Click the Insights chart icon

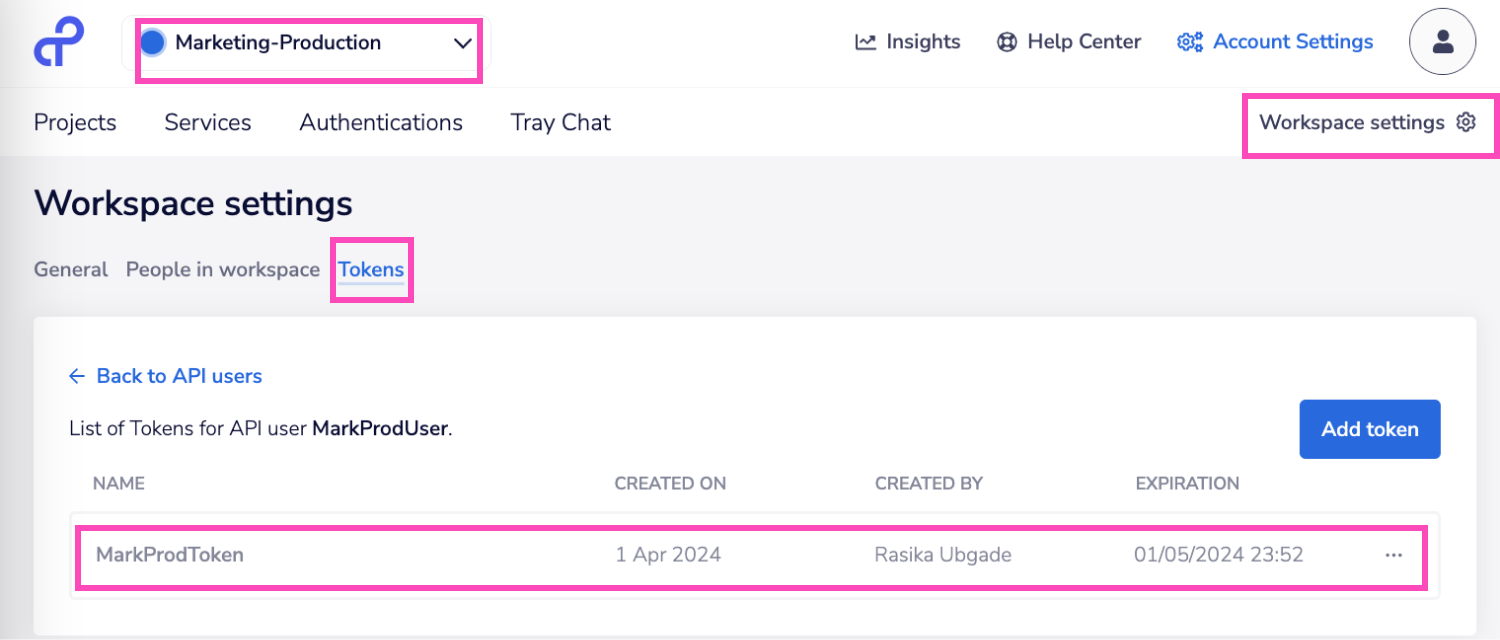point(865,42)
